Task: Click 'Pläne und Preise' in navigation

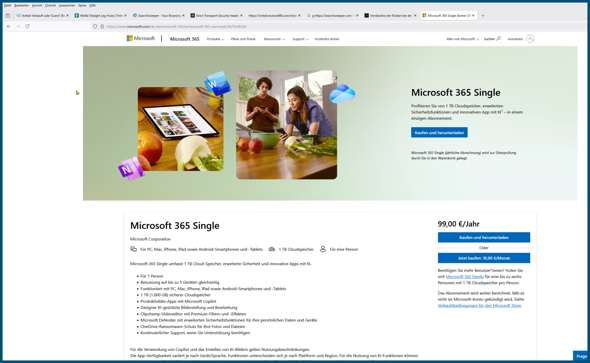Action: [x=243, y=39]
